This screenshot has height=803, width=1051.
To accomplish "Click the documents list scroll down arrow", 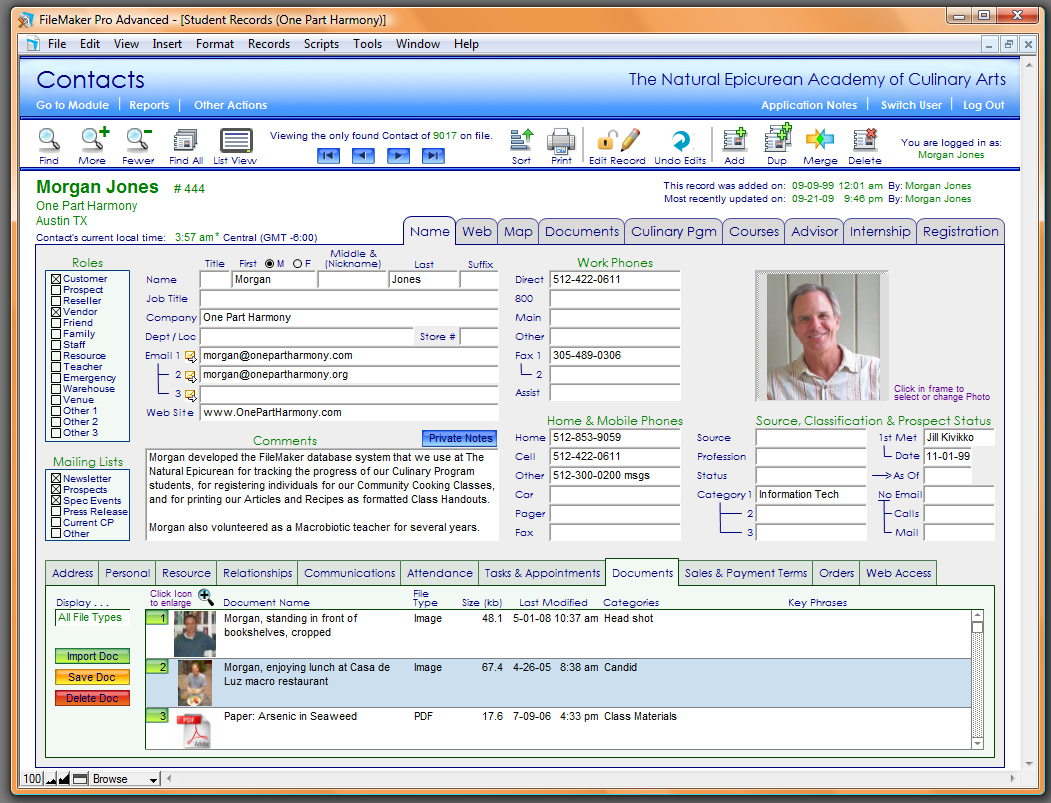I will 977,743.
